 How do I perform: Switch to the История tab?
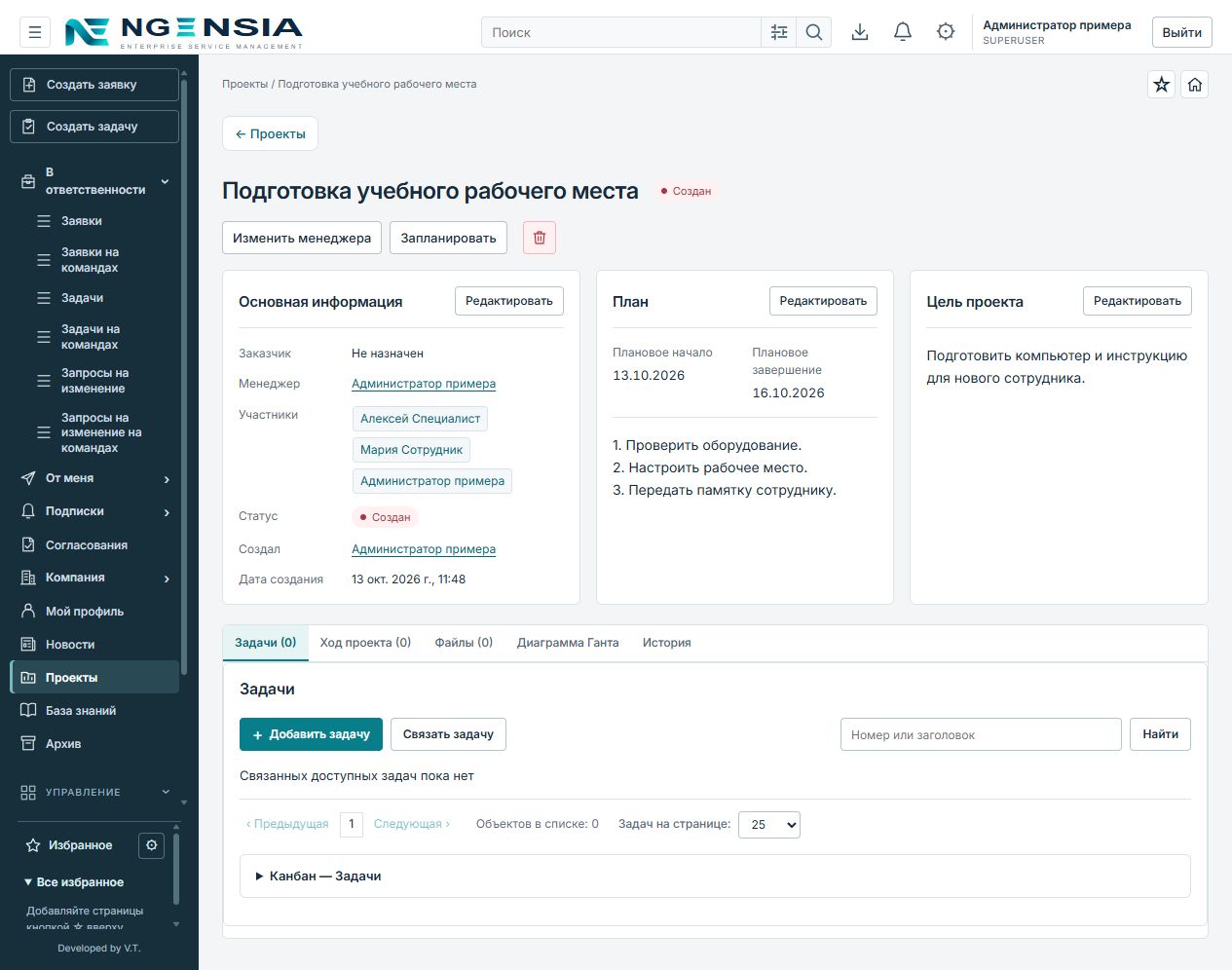click(x=667, y=643)
